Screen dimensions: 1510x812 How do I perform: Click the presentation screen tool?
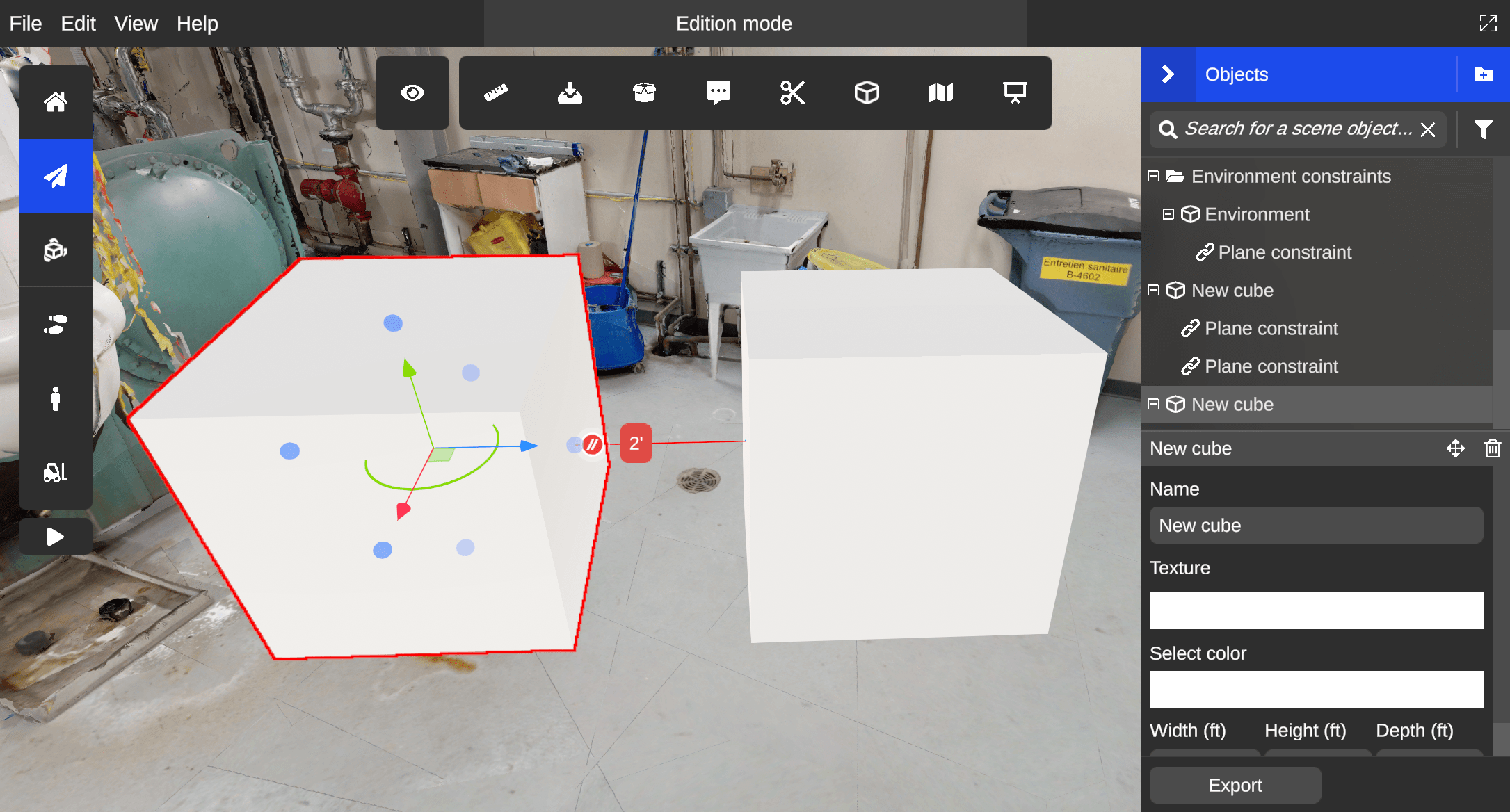pos(1015,92)
